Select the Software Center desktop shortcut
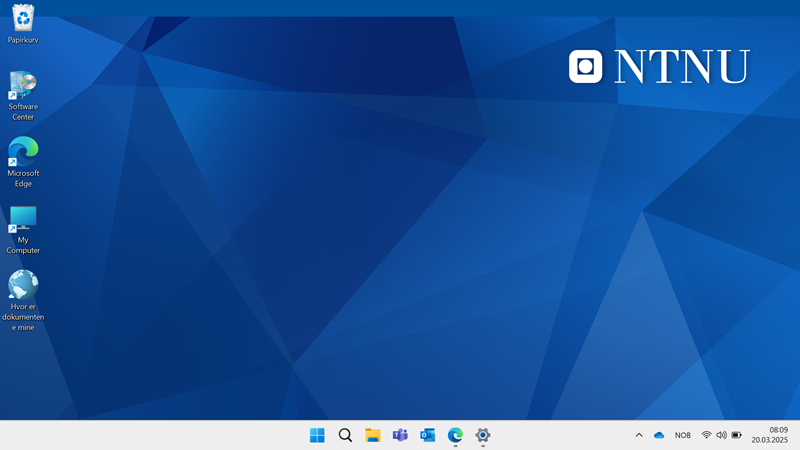The width and height of the screenshot is (800, 450). tap(23, 96)
